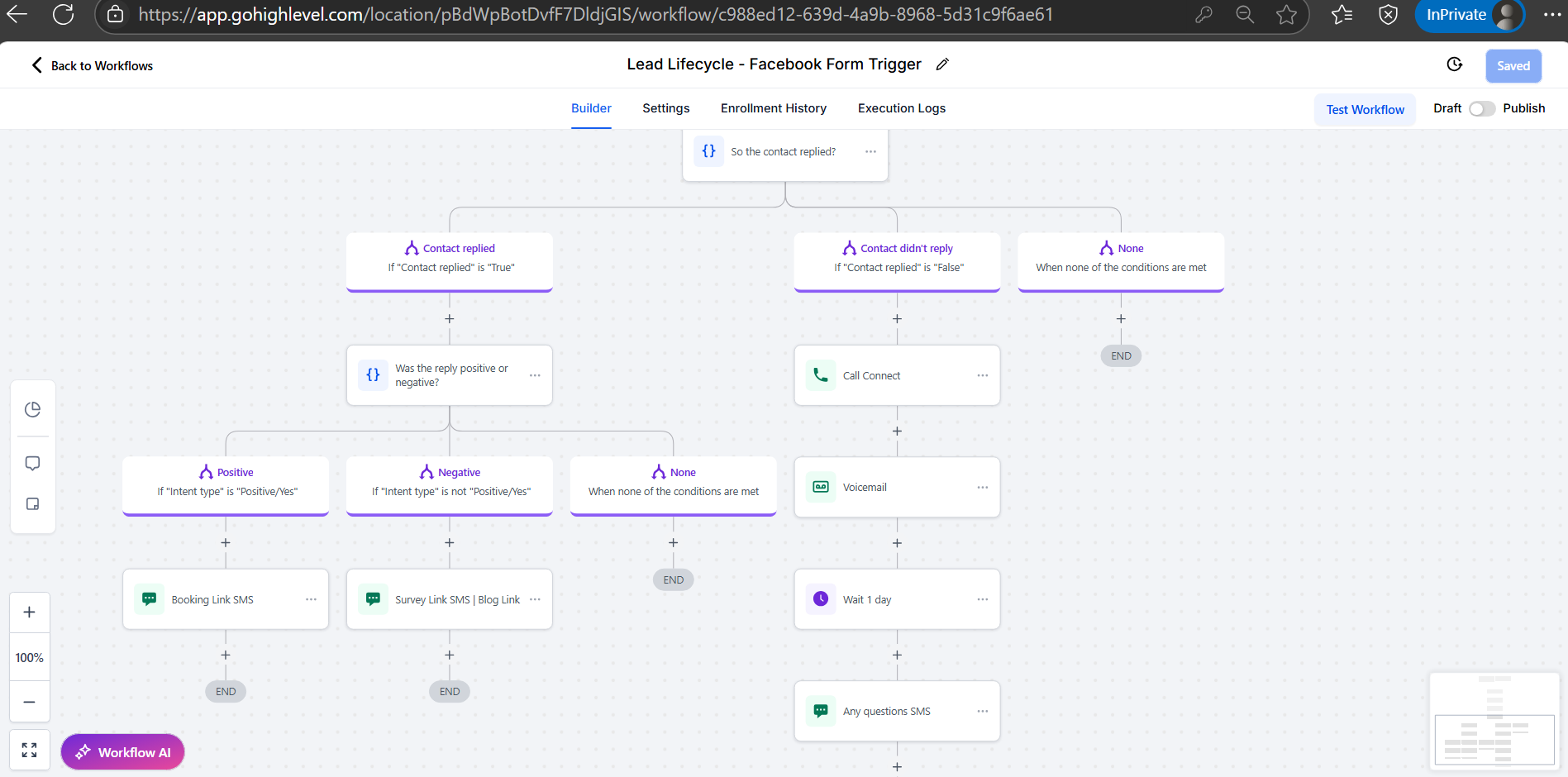Open the sticky note sidebar icon
The width and height of the screenshot is (1568, 777).
click(32, 503)
